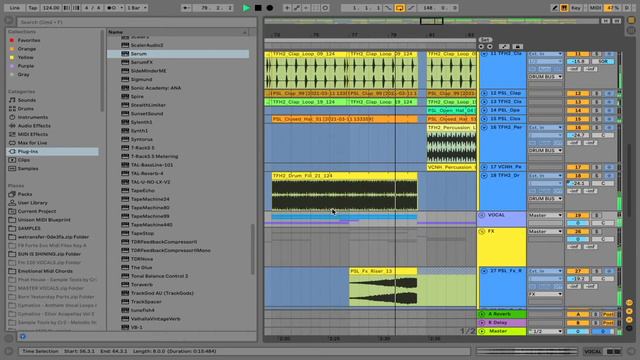Open the Samples category
Screen dimensions: 640x360
(x=28, y=169)
